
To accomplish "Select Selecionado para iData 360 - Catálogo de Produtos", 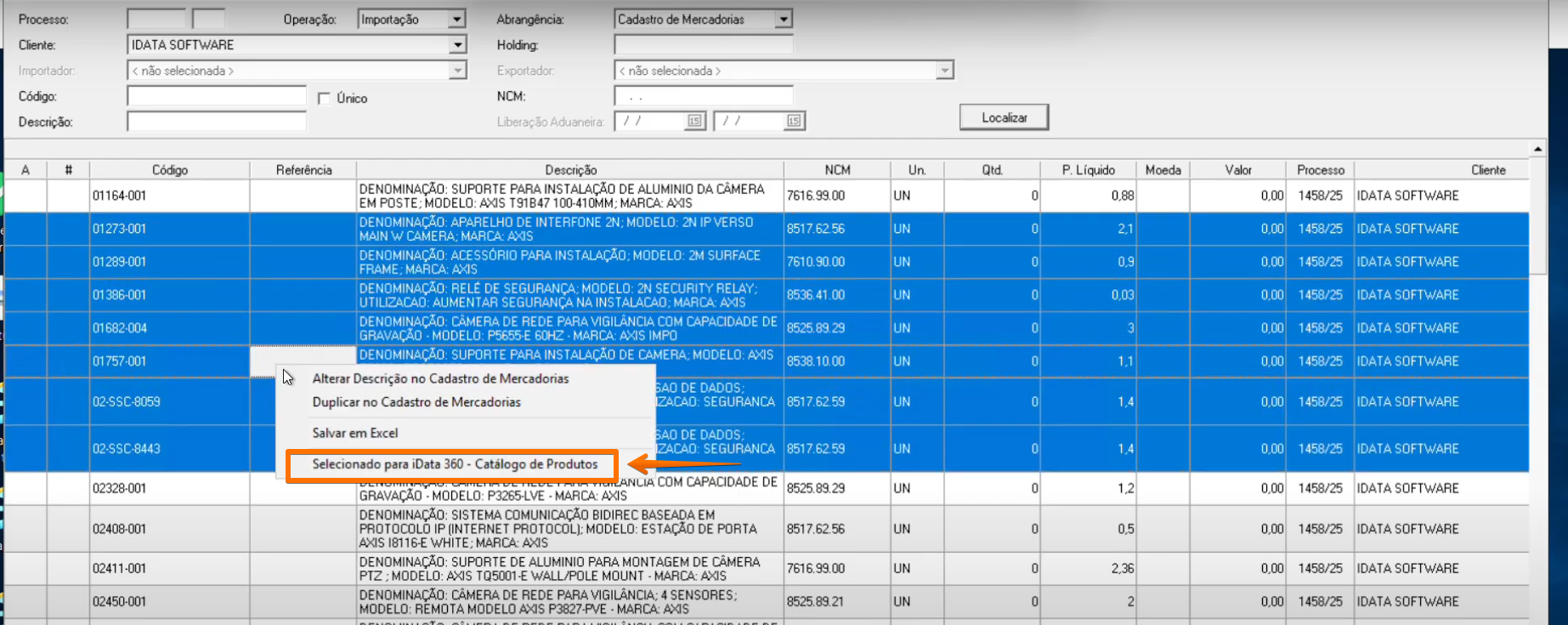I will click(455, 464).
